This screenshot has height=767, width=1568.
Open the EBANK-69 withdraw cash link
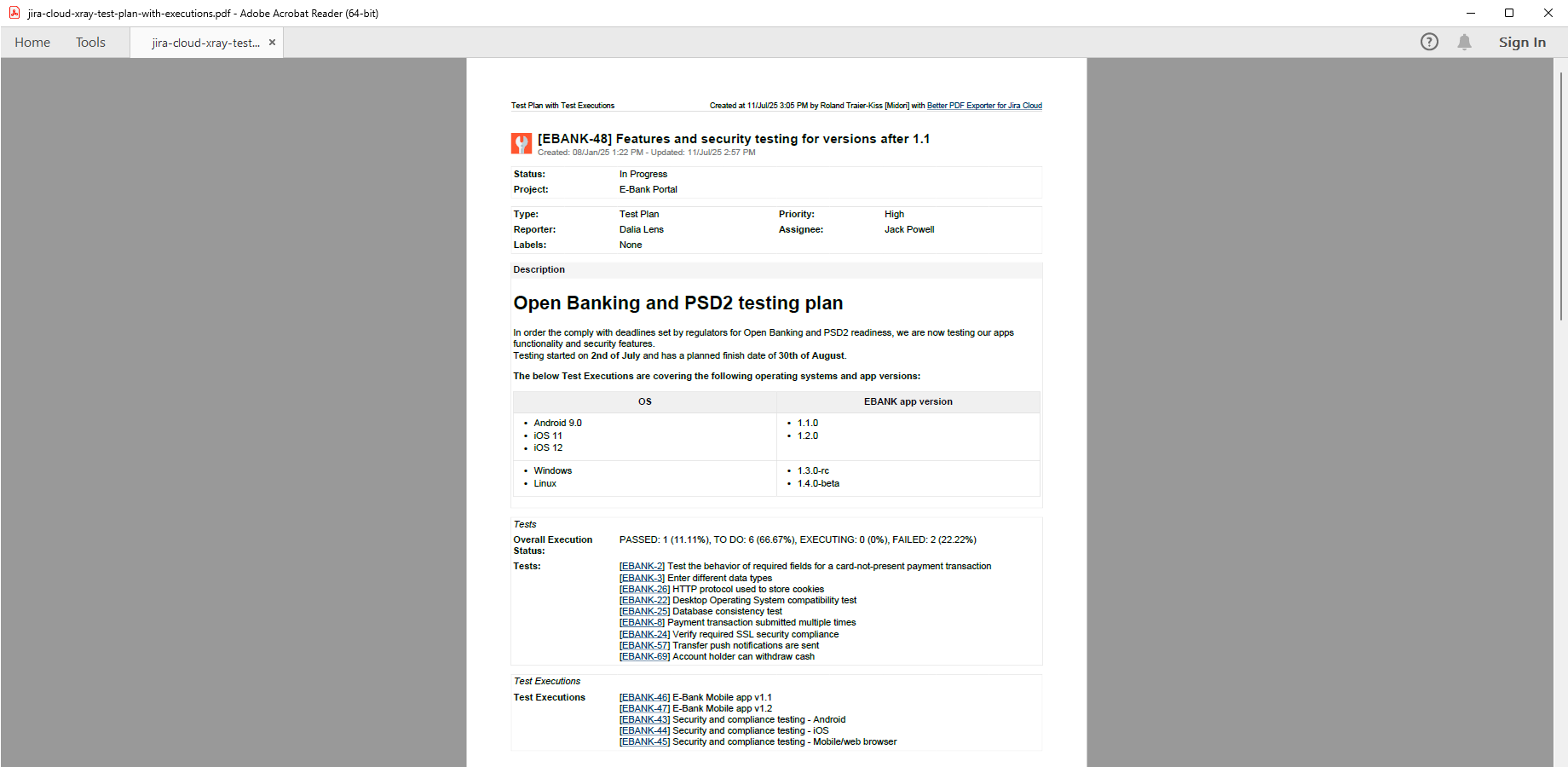coord(644,656)
